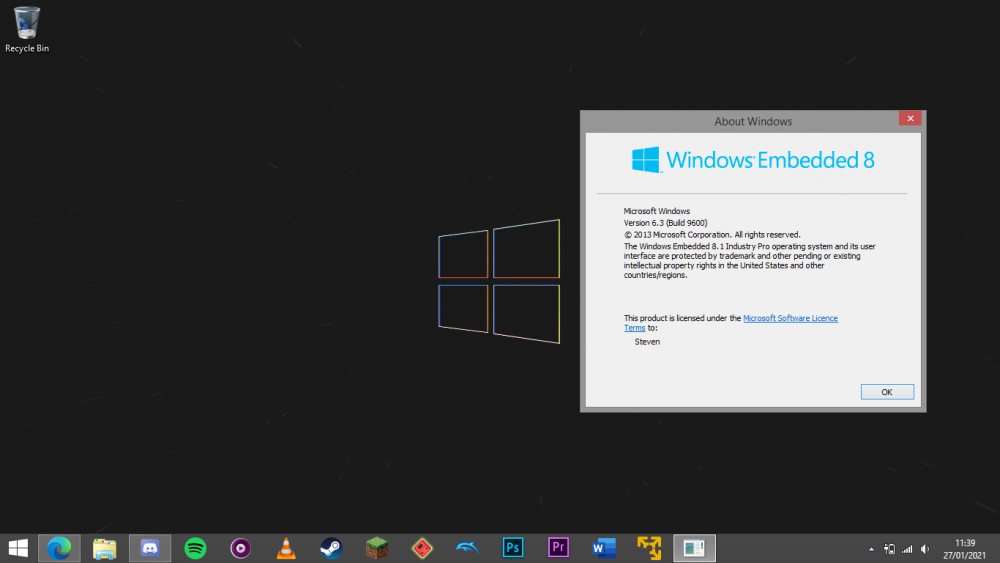Open the volume speaker control
The image size is (1000, 563).
(925, 549)
